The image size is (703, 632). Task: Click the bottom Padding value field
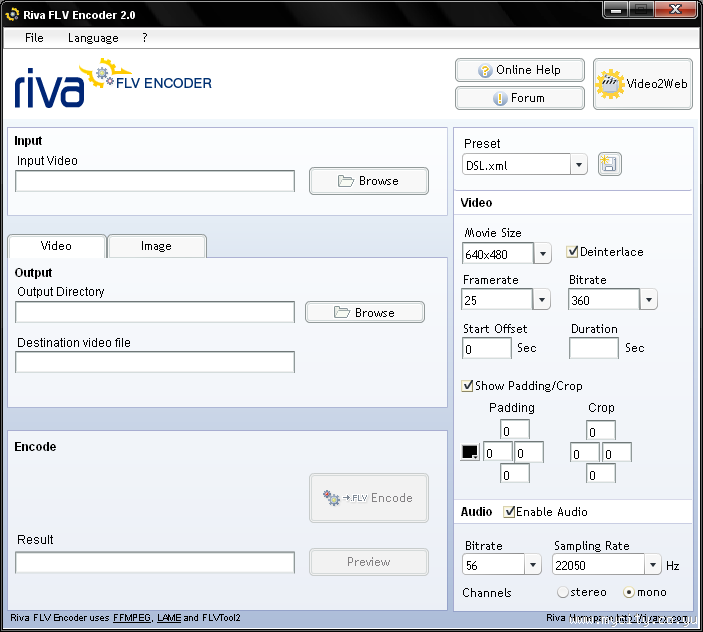[515, 473]
